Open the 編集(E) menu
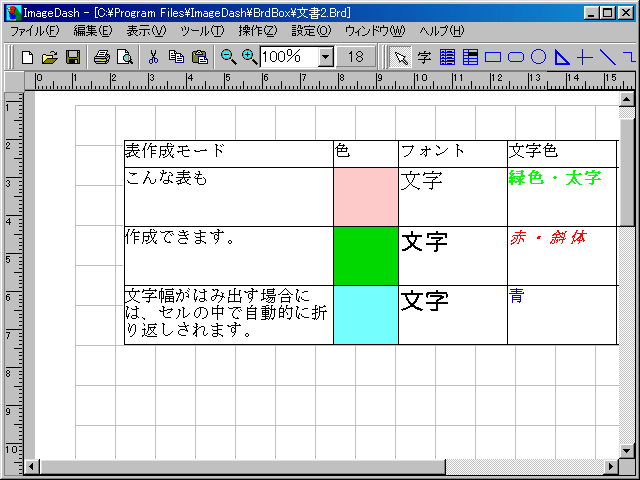Viewport: 640px width, 480px height. point(93,31)
